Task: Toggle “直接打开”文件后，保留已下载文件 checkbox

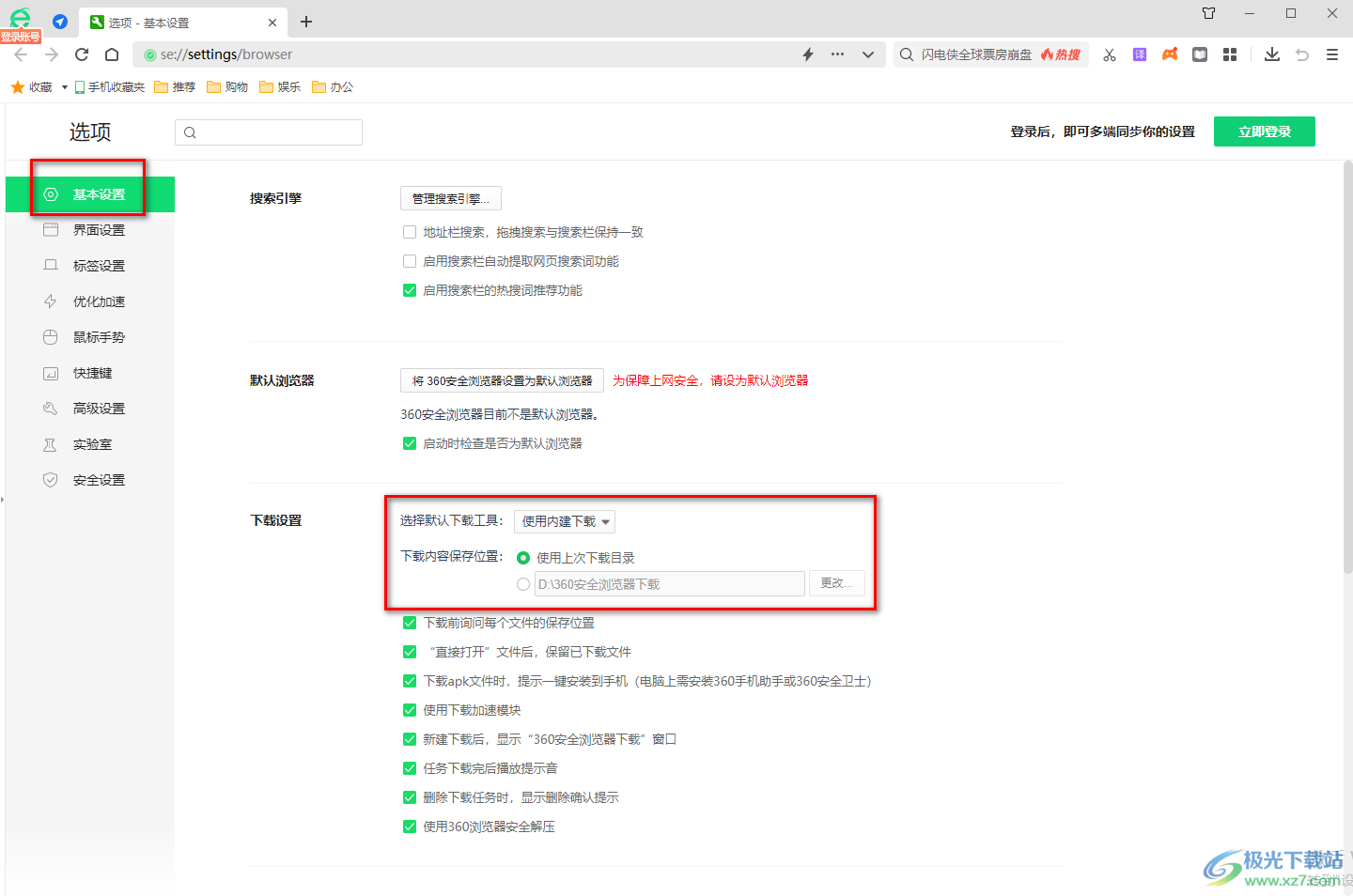Action: [410, 652]
